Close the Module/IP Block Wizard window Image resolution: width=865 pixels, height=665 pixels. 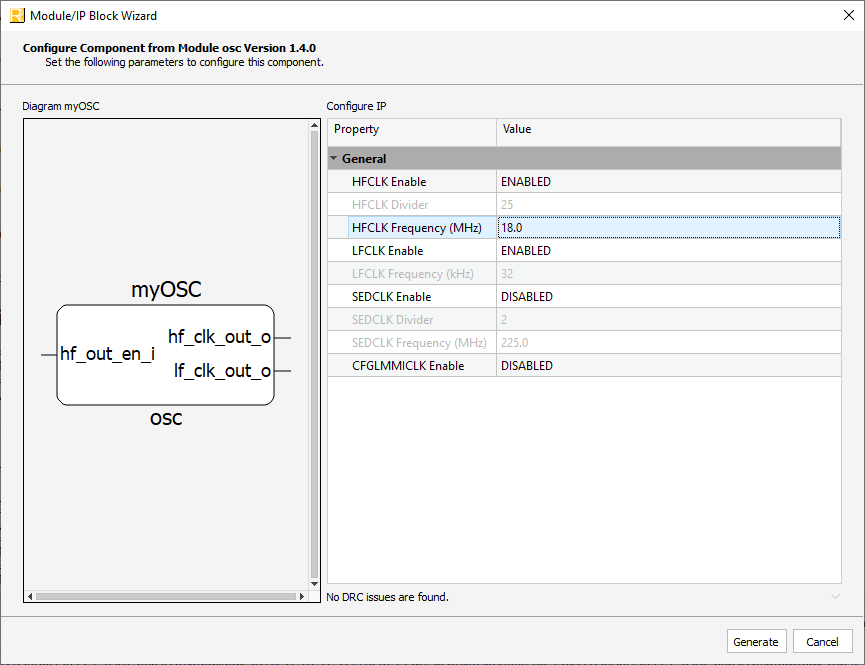pos(848,15)
